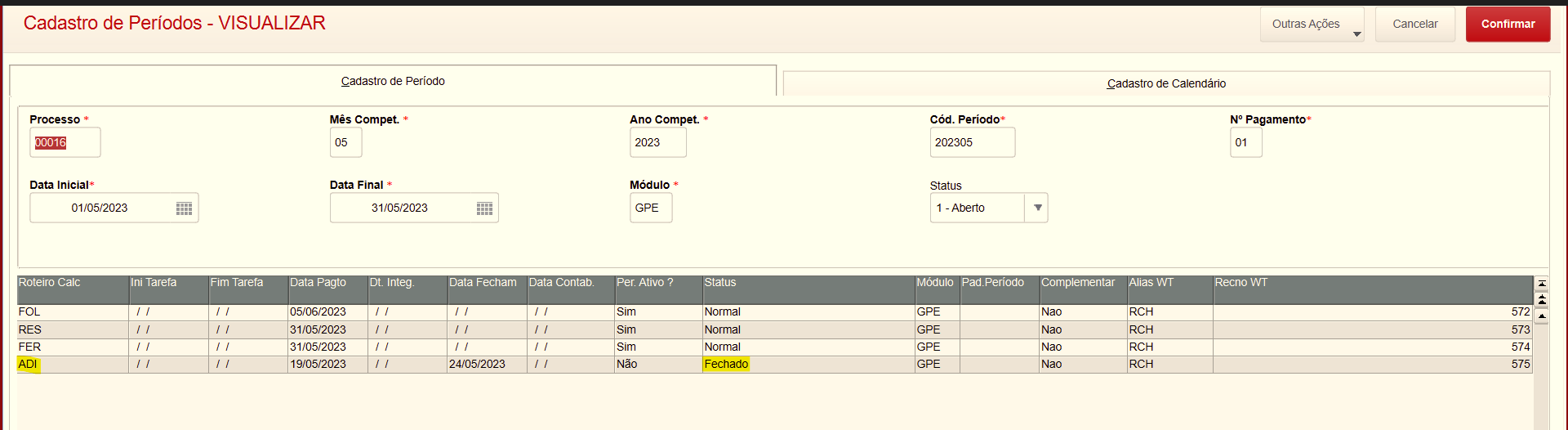1568x430 pixels.
Task: Open the Data Final calendar picker
Action: [484, 208]
